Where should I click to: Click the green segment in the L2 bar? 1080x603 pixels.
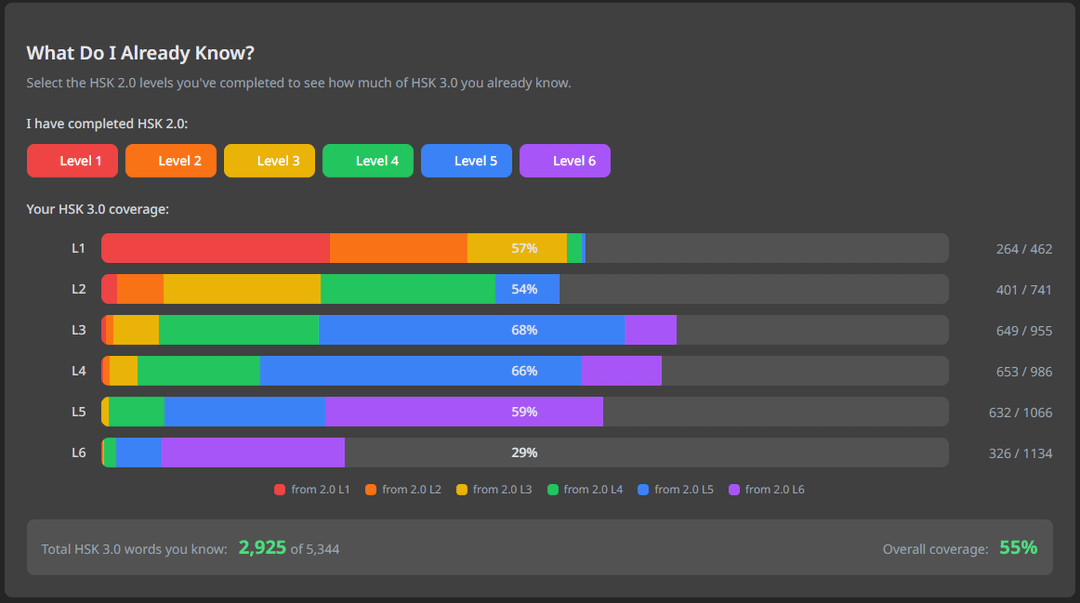click(x=407, y=289)
